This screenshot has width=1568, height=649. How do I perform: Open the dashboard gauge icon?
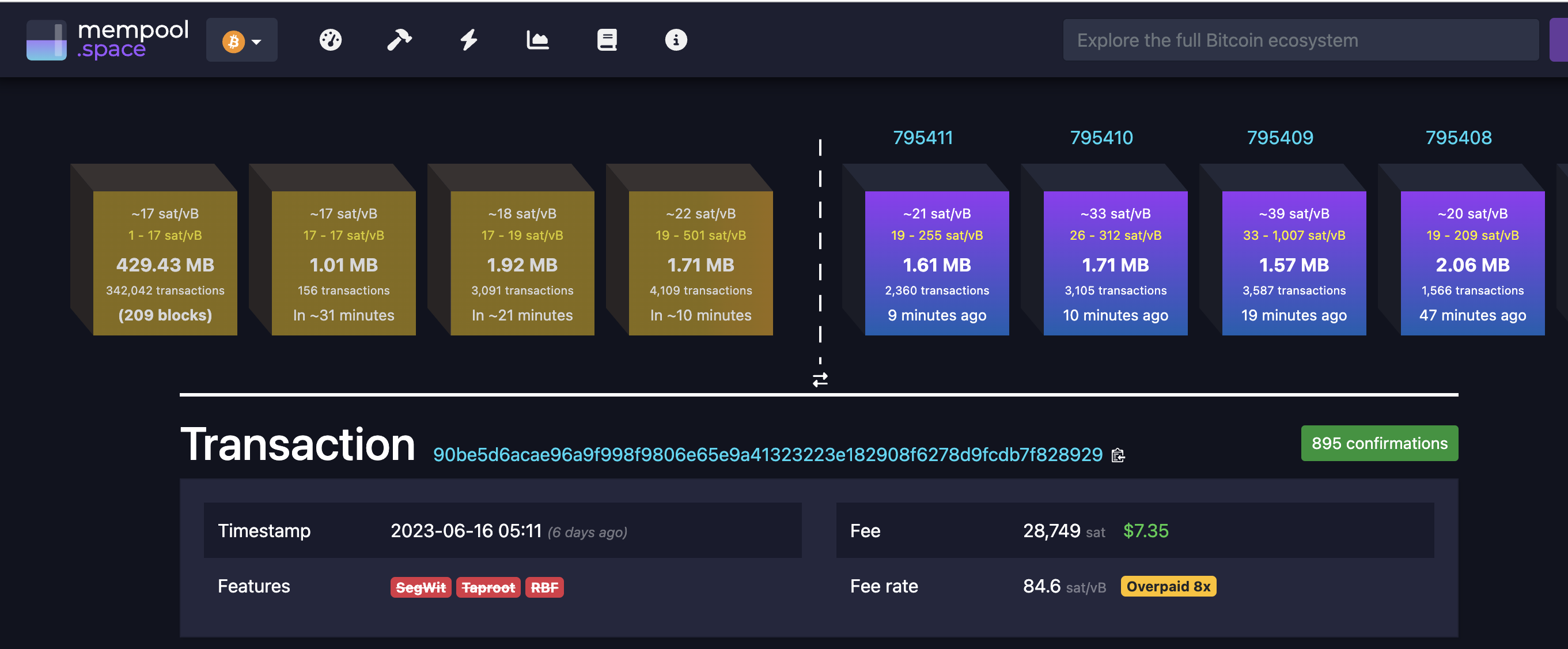pos(331,40)
